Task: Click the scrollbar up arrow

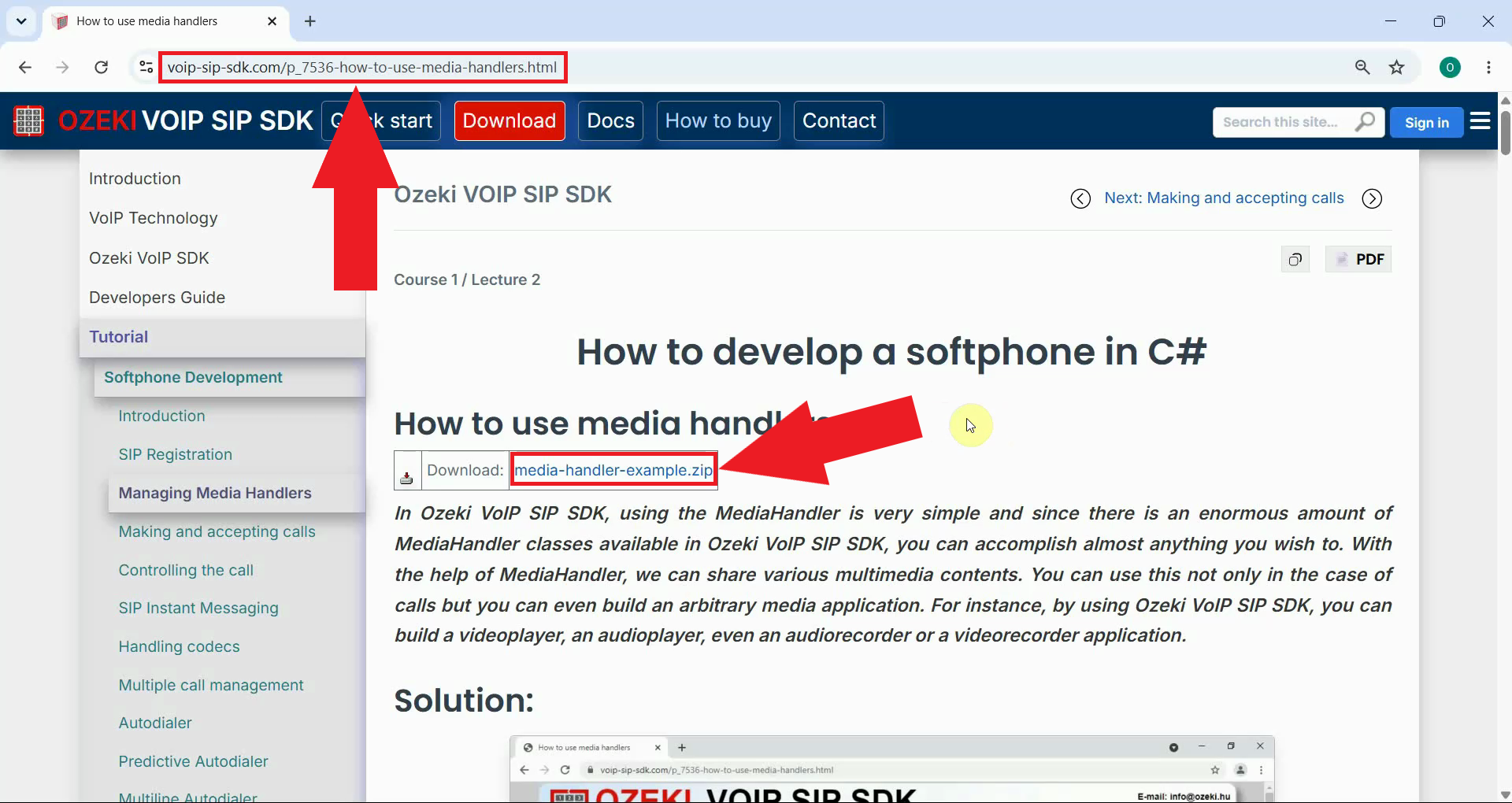Action: pyautogui.click(x=1505, y=100)
